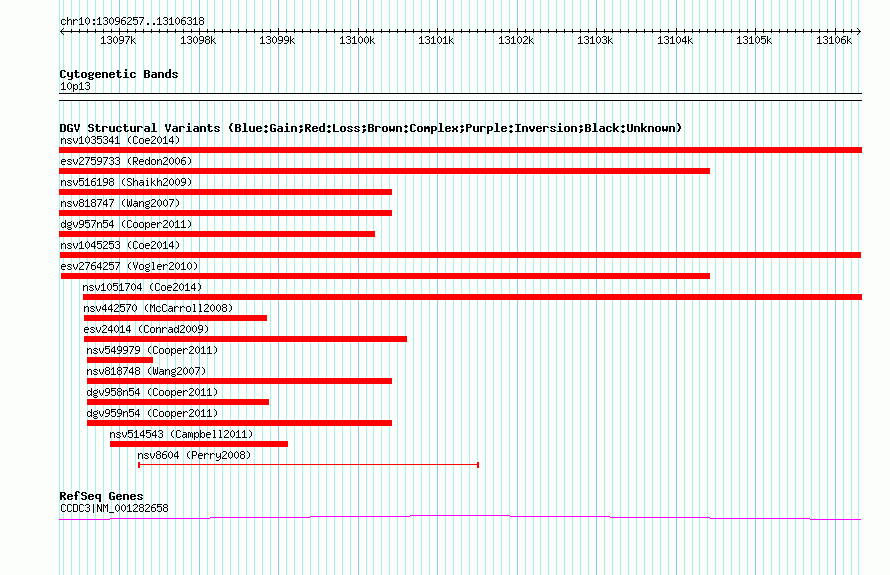Click the short red bar under nsv442570

[x=175, y=318]
